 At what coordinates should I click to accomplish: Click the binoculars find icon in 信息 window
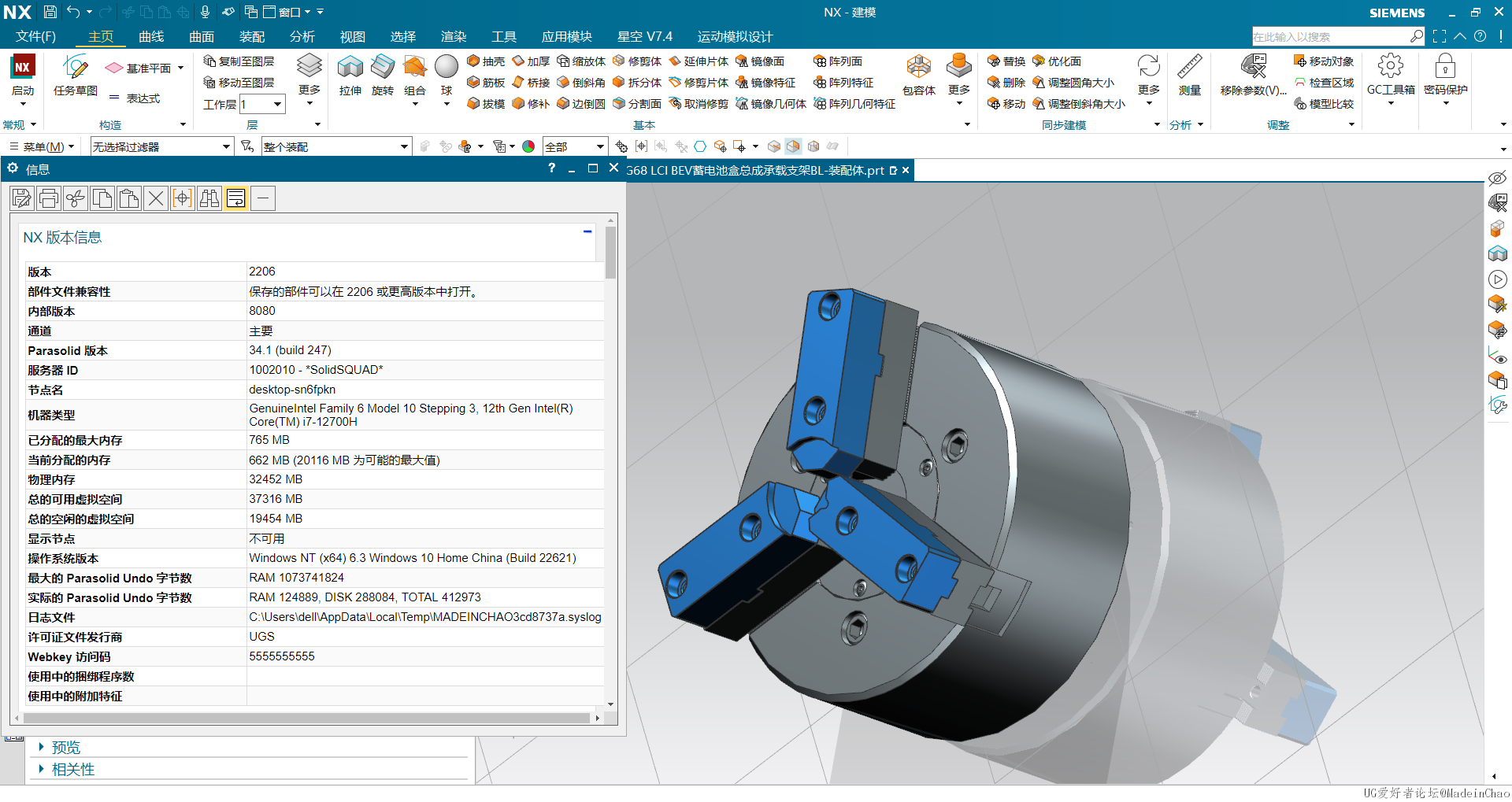tap(209, 198)
